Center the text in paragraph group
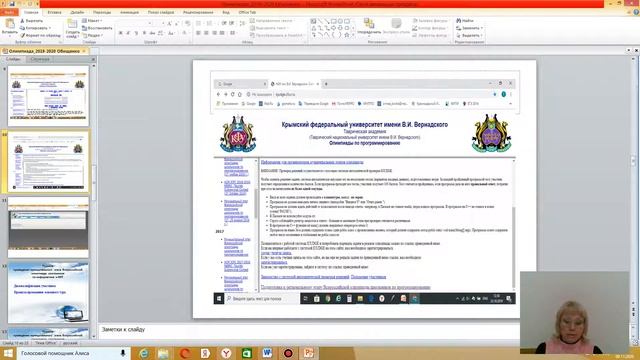Image resolution: width=640 pixels, height=360 pixels. [206, 33]
